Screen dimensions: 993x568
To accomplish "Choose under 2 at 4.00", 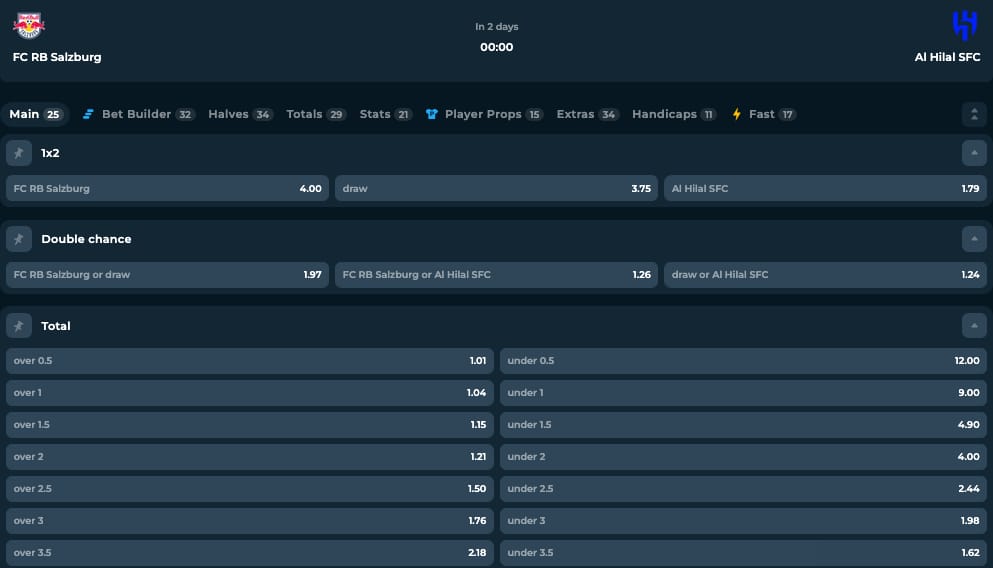I will [743, 457].
